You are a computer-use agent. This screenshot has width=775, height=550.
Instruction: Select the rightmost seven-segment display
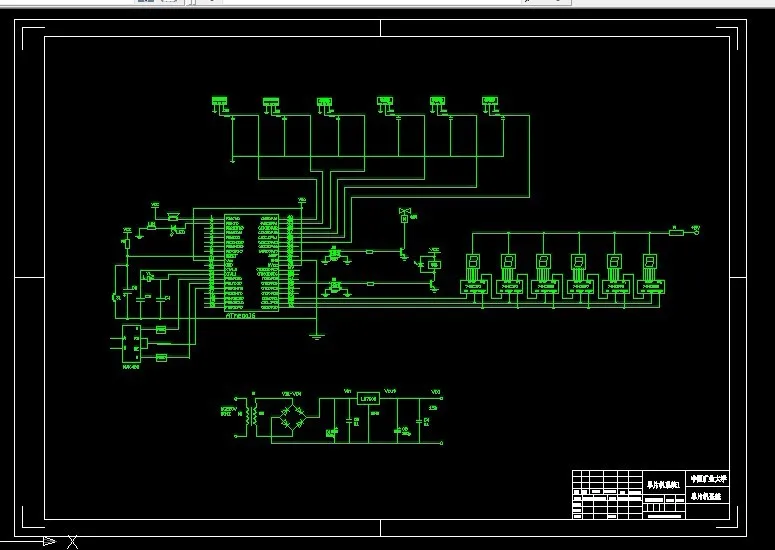coord(650,261)
